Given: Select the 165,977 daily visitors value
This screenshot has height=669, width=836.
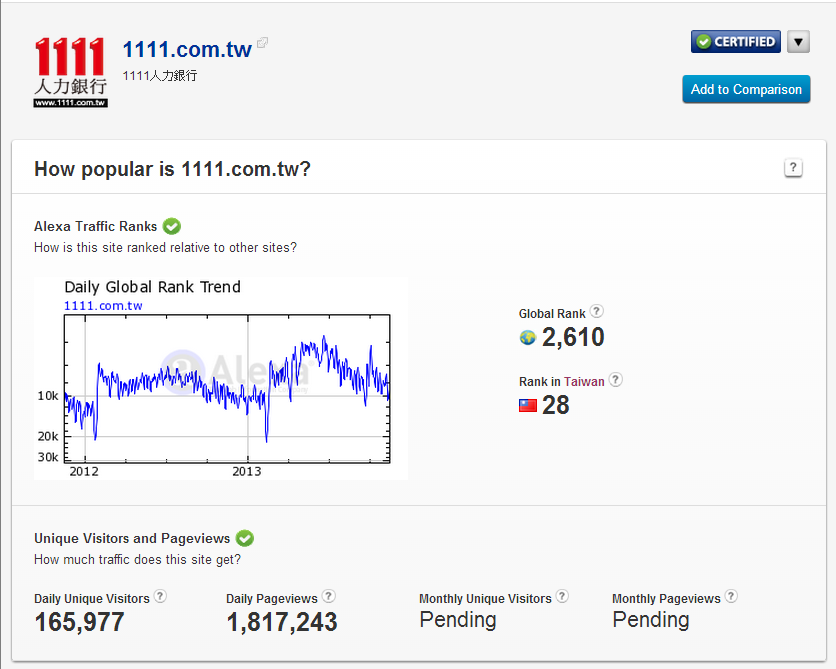Looking at the screenshot, I should point(79,622).
